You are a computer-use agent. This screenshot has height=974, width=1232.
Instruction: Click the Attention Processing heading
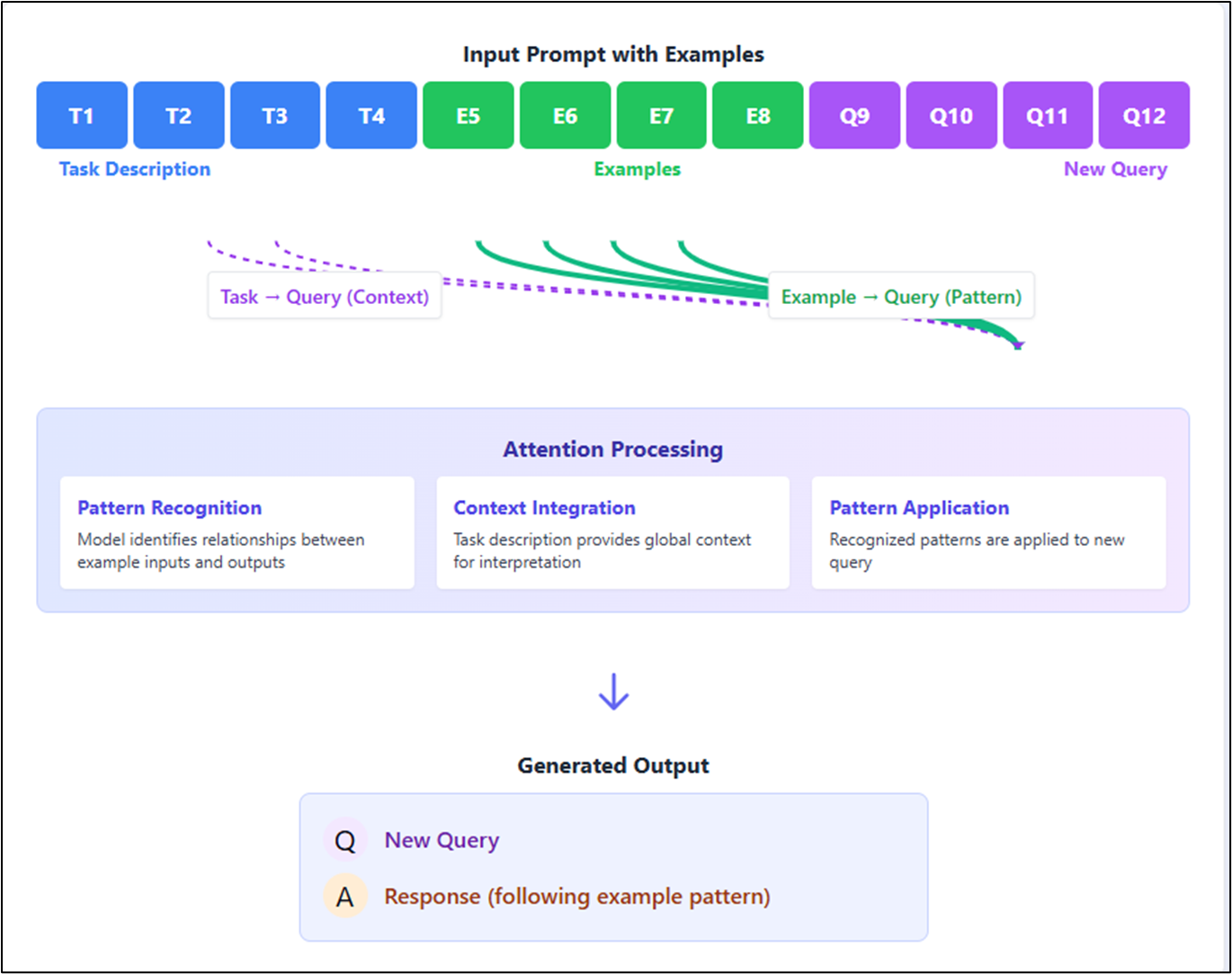click(x=613, y=449)
